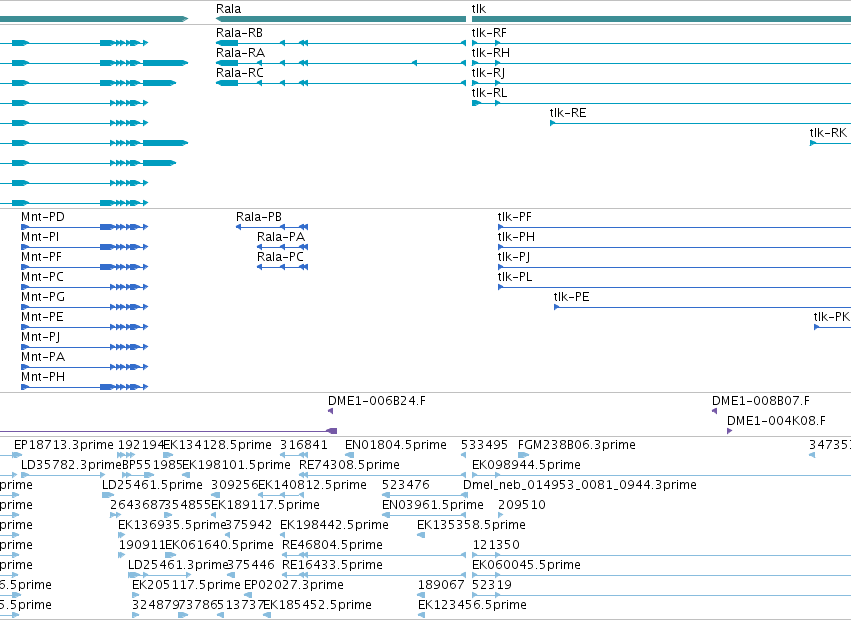Select the tlk-PJ protein feature
The image size is (851, 620).
[x=674, y=267]
